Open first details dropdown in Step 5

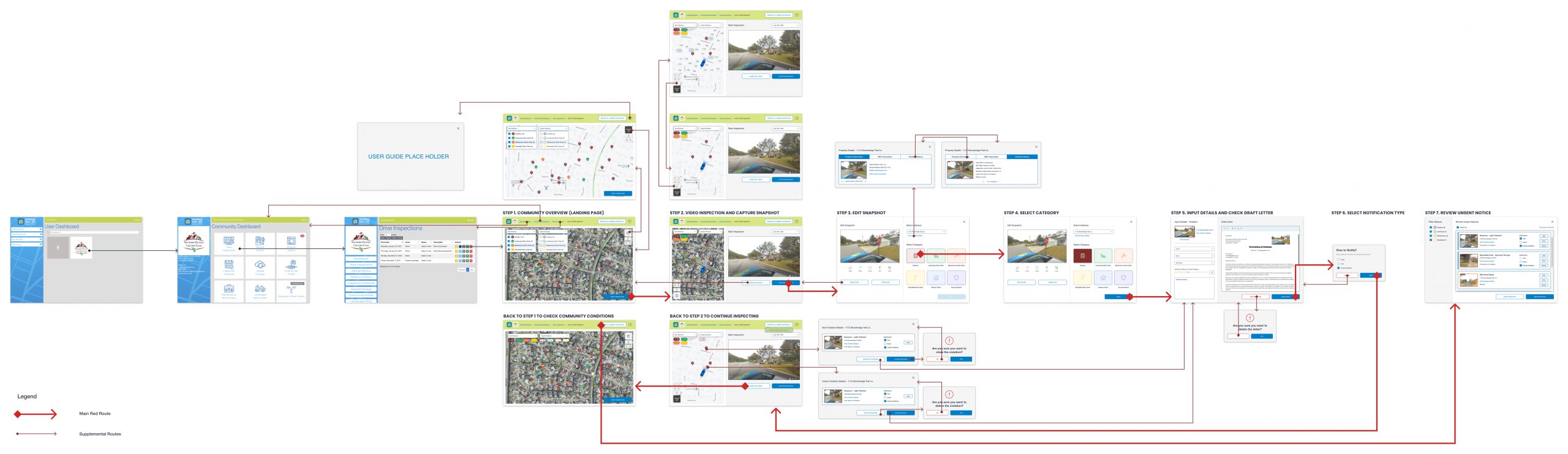[1194, 249]
